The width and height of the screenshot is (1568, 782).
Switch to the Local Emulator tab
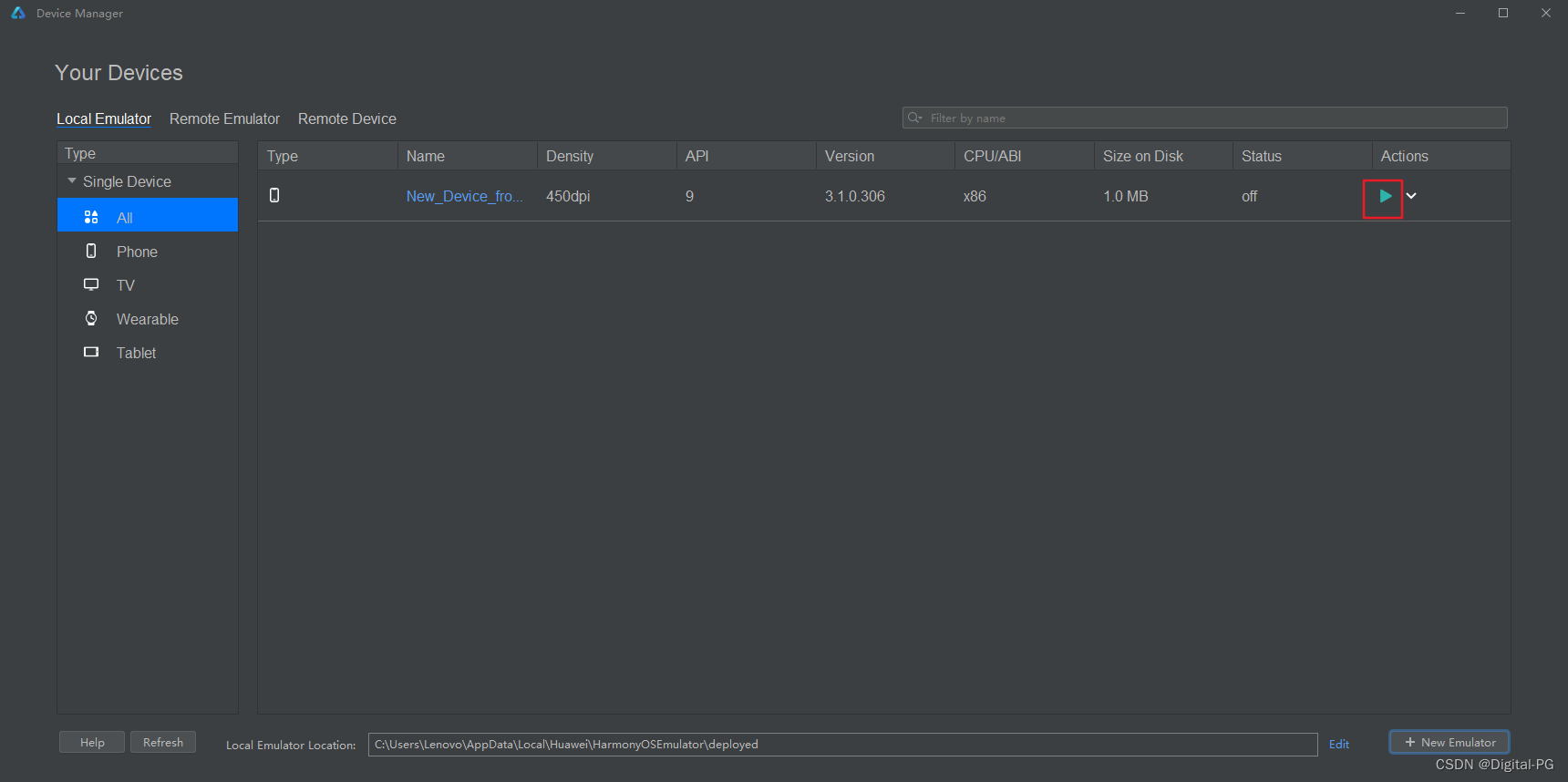104,118
